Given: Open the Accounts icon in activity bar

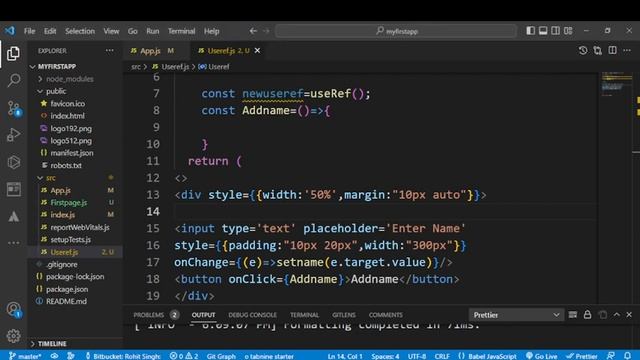Looking at the screenshot, I should pos(13,309).
